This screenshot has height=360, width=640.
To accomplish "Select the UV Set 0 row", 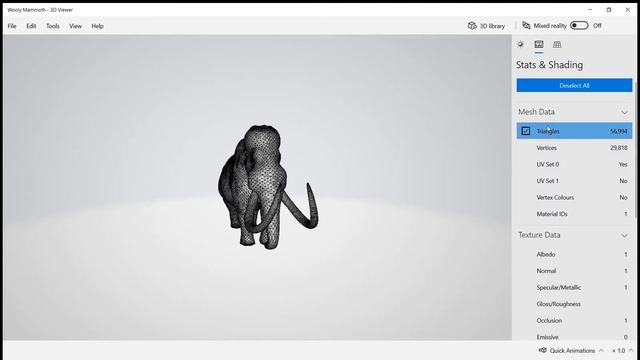I will pos(574,164).
